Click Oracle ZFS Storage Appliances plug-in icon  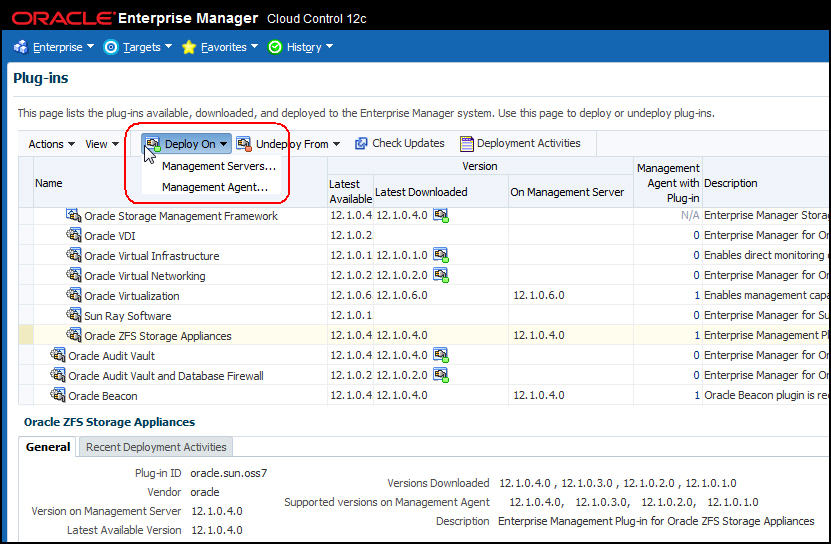74,335
